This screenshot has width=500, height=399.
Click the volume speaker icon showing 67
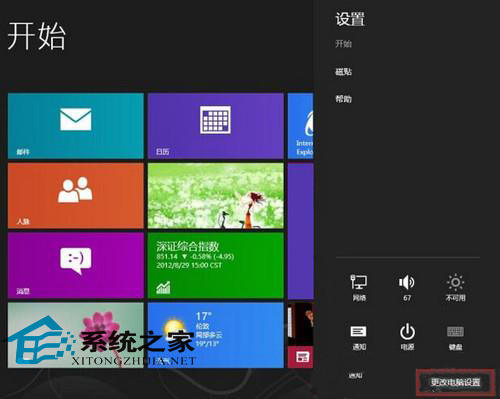click(x=407, y=288)
